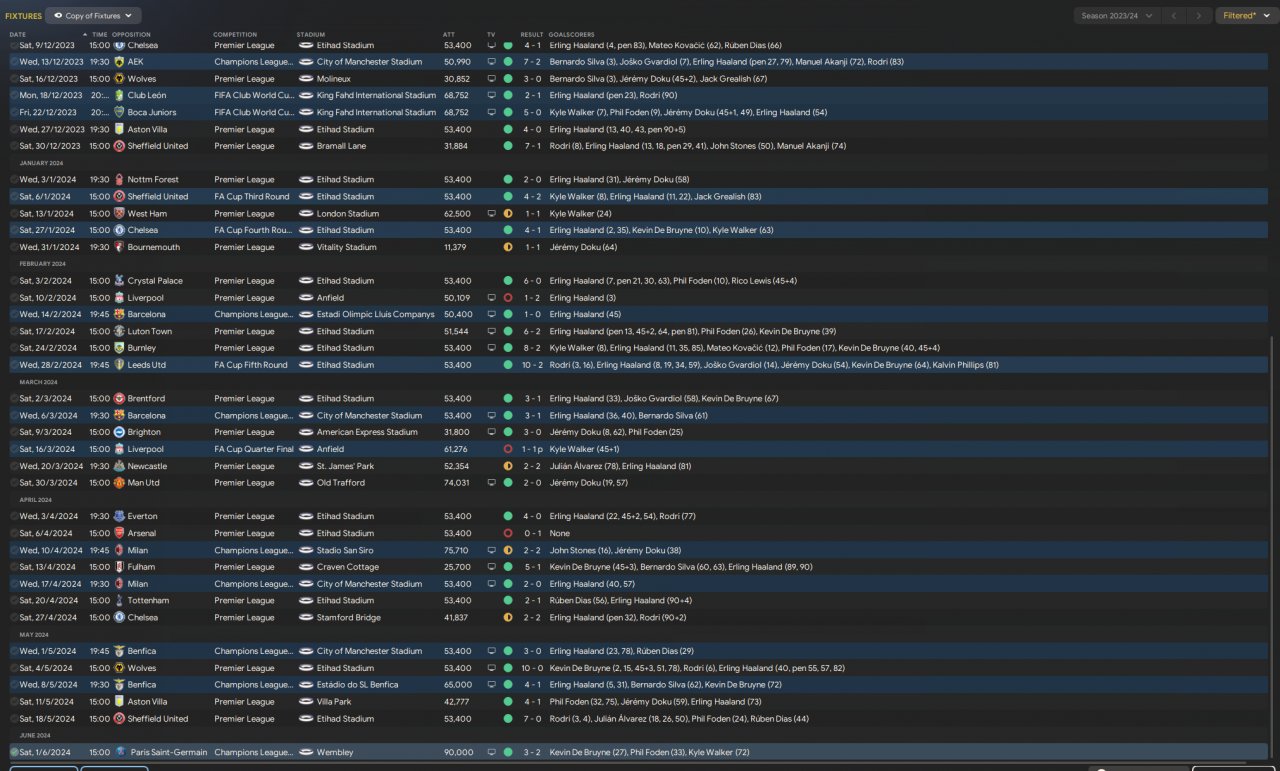
Task: Tick the selection circle for the Crystal Palace fixture
Action: click(14, 281)
